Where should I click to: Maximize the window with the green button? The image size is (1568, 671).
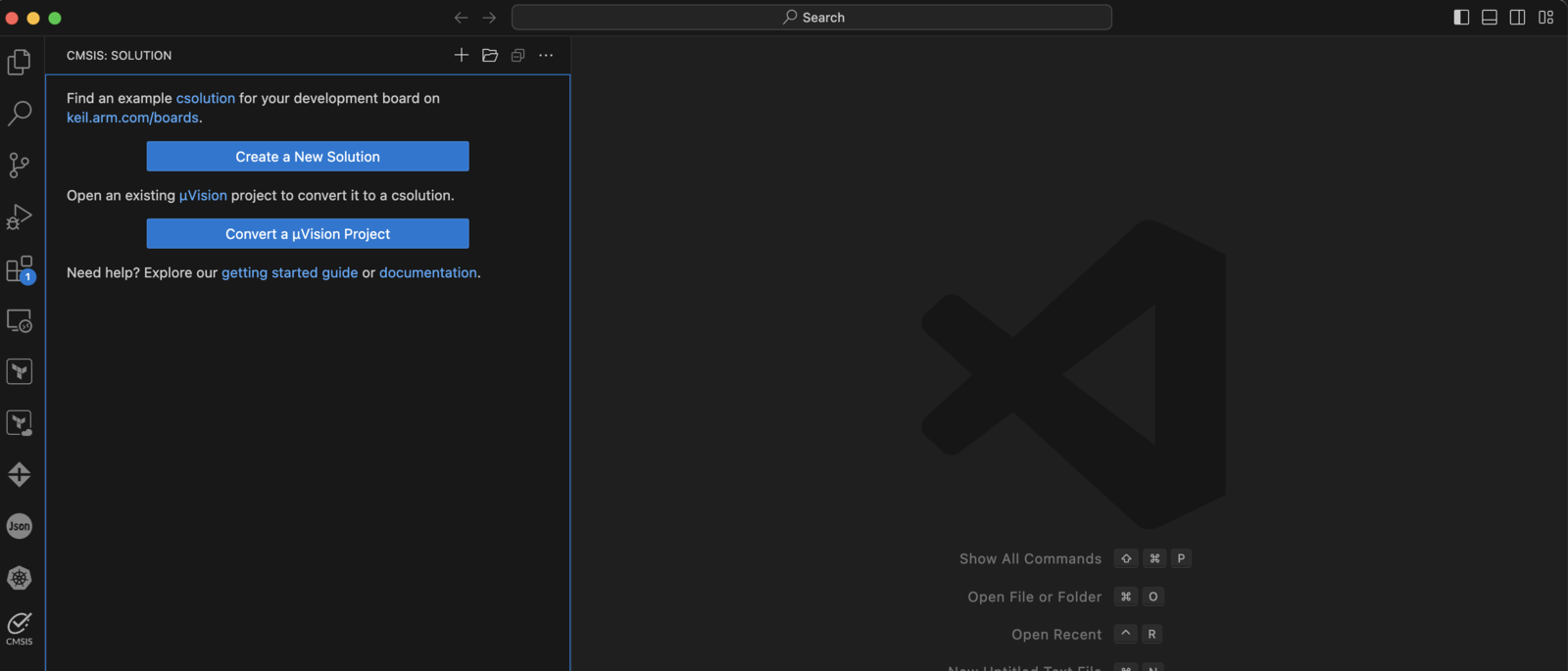(55, 18)
